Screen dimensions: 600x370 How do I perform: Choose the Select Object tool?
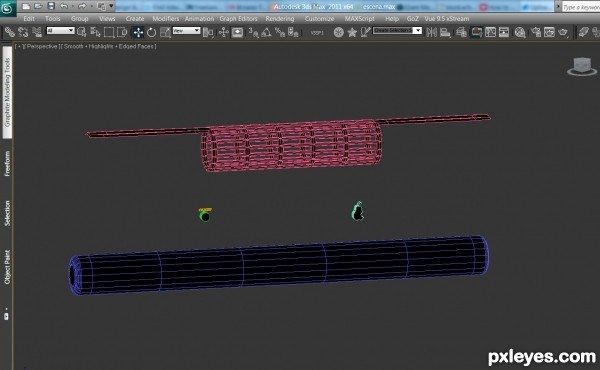coord(81,33)
